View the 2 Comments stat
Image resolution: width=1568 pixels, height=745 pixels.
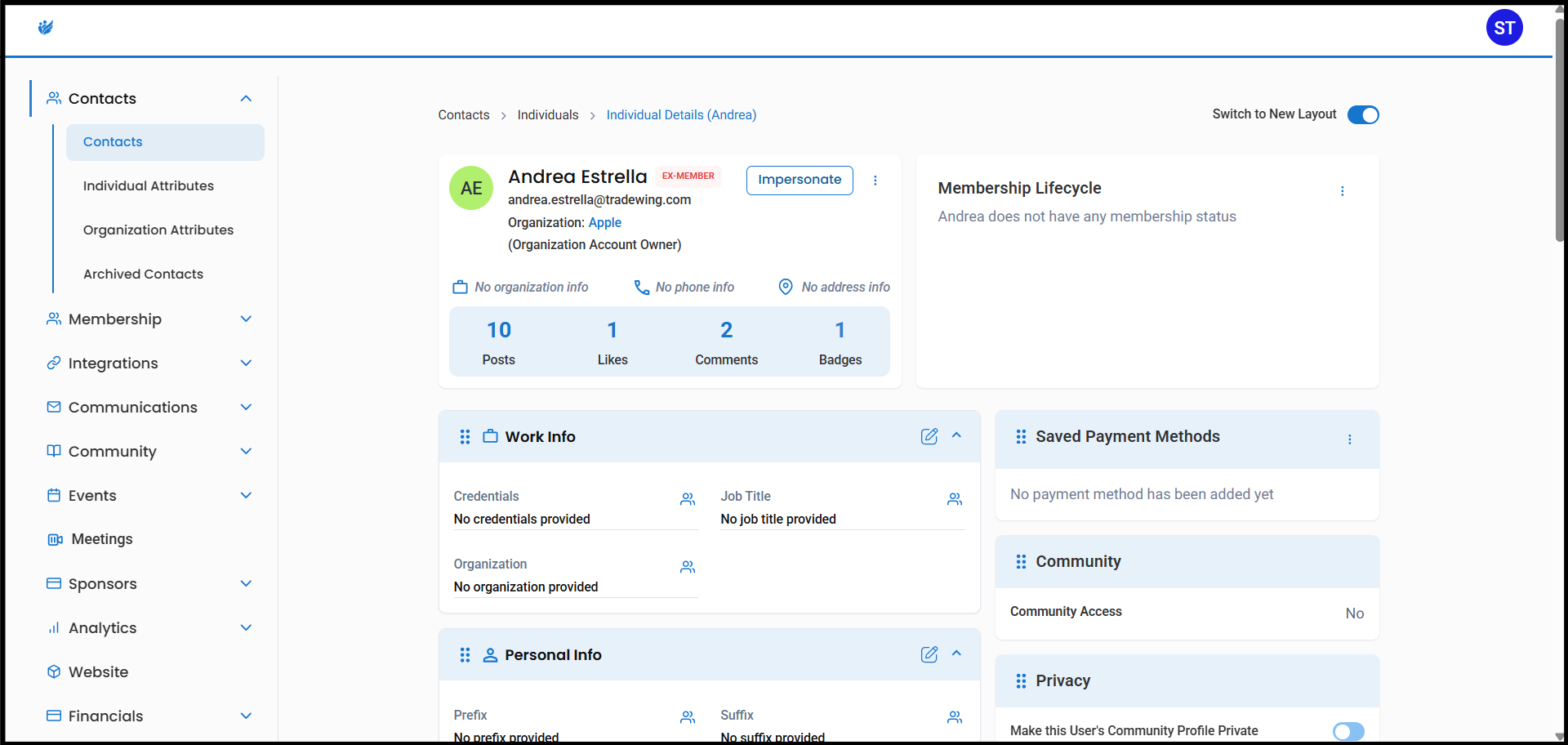[727, 342]
